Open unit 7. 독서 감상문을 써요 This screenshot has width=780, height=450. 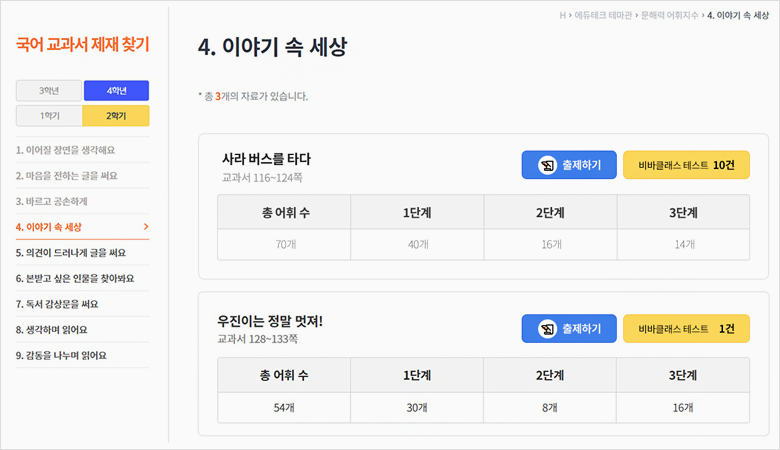(83, 304)
